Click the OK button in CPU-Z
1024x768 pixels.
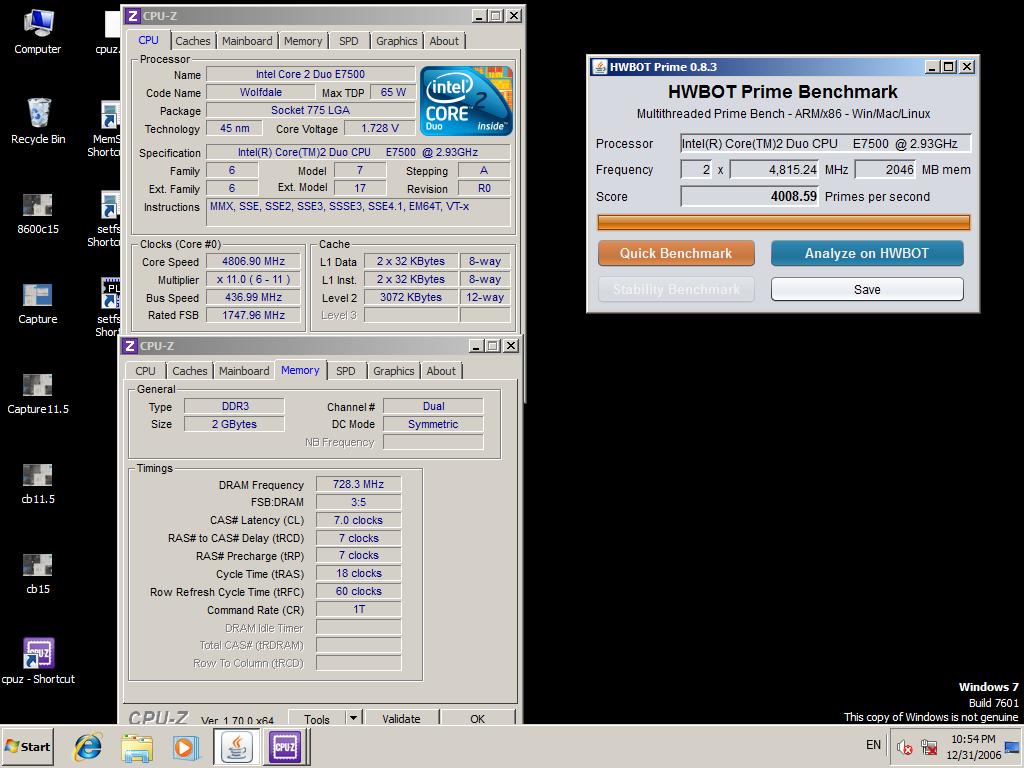point(477,718)
